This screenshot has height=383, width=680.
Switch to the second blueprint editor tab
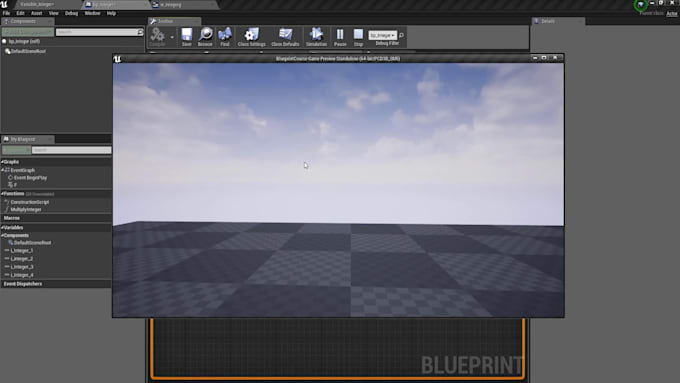coord(115,4)
